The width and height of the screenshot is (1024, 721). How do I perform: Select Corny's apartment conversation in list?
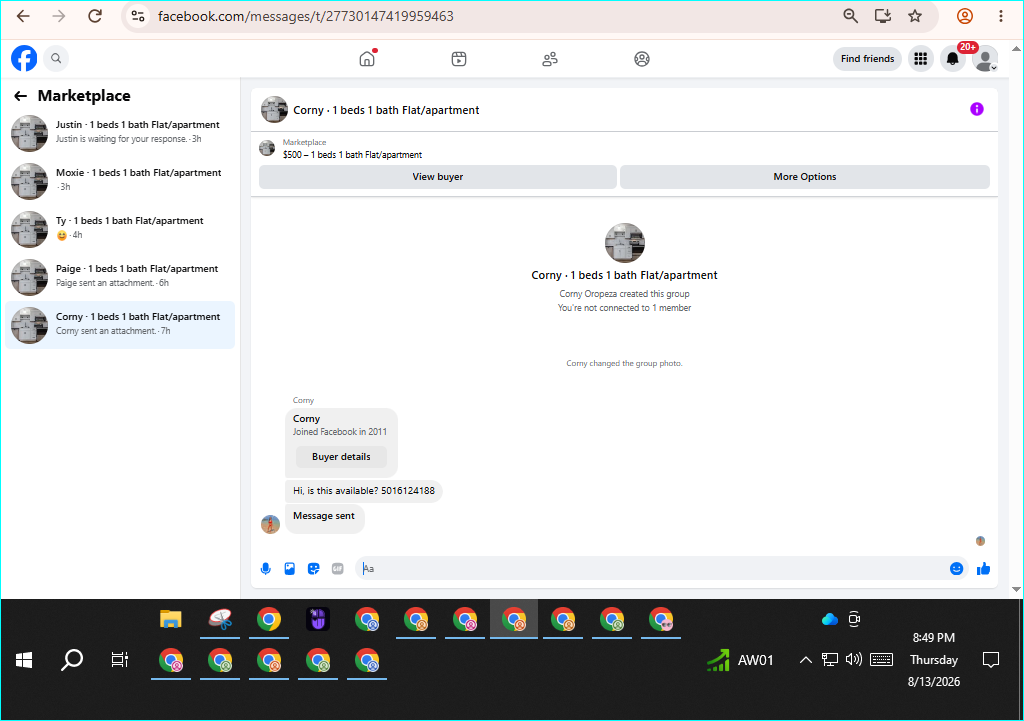point(120,325)
